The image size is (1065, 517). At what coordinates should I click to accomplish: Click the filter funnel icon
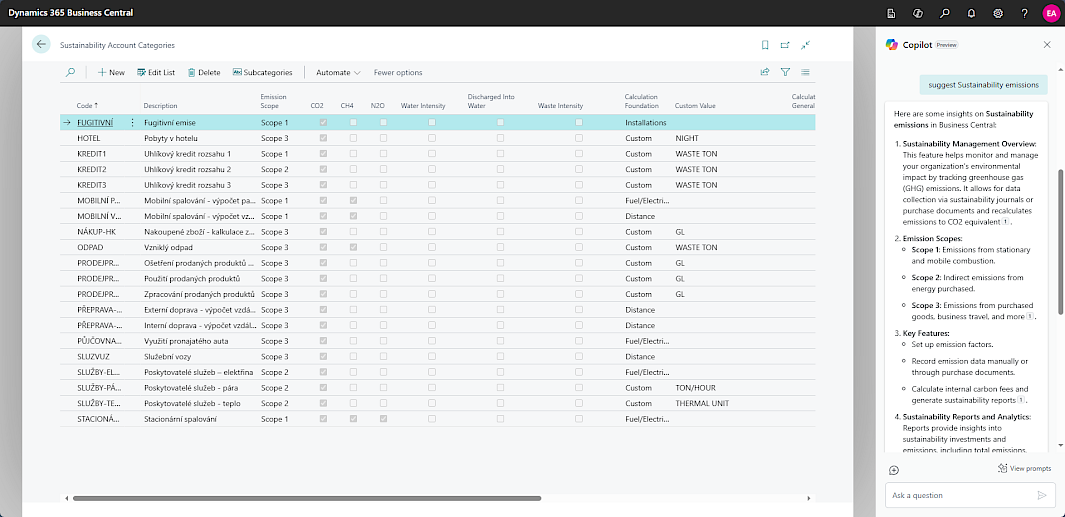785,72
